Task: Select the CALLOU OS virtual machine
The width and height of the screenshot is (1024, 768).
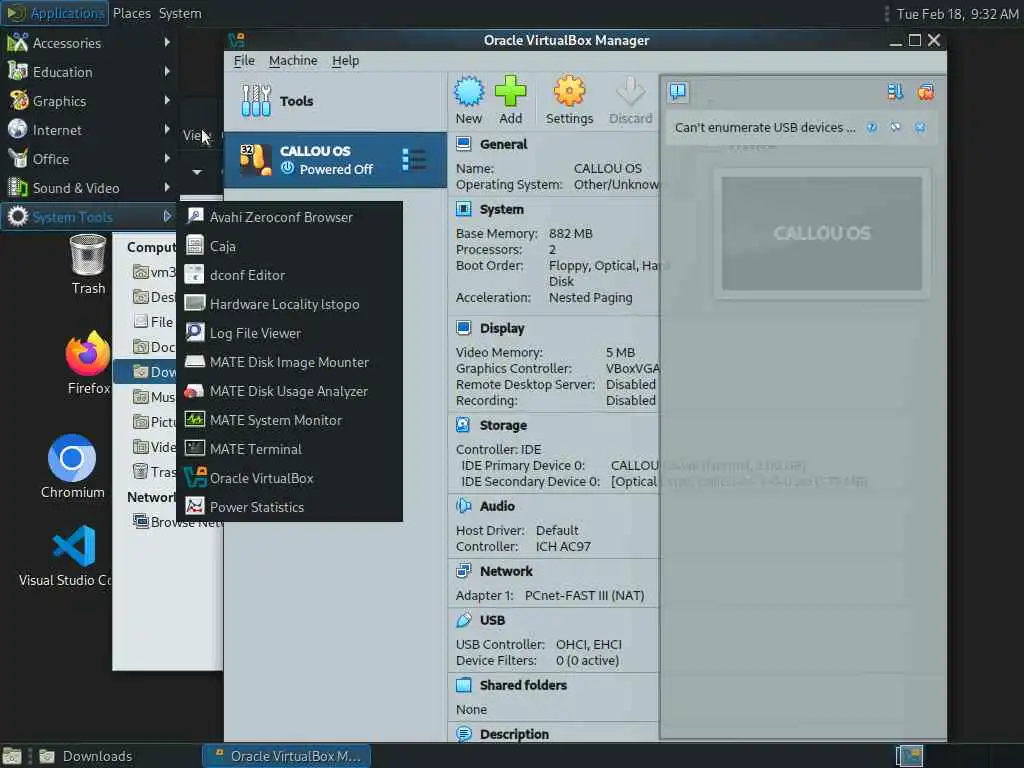Action: [335, 160]
